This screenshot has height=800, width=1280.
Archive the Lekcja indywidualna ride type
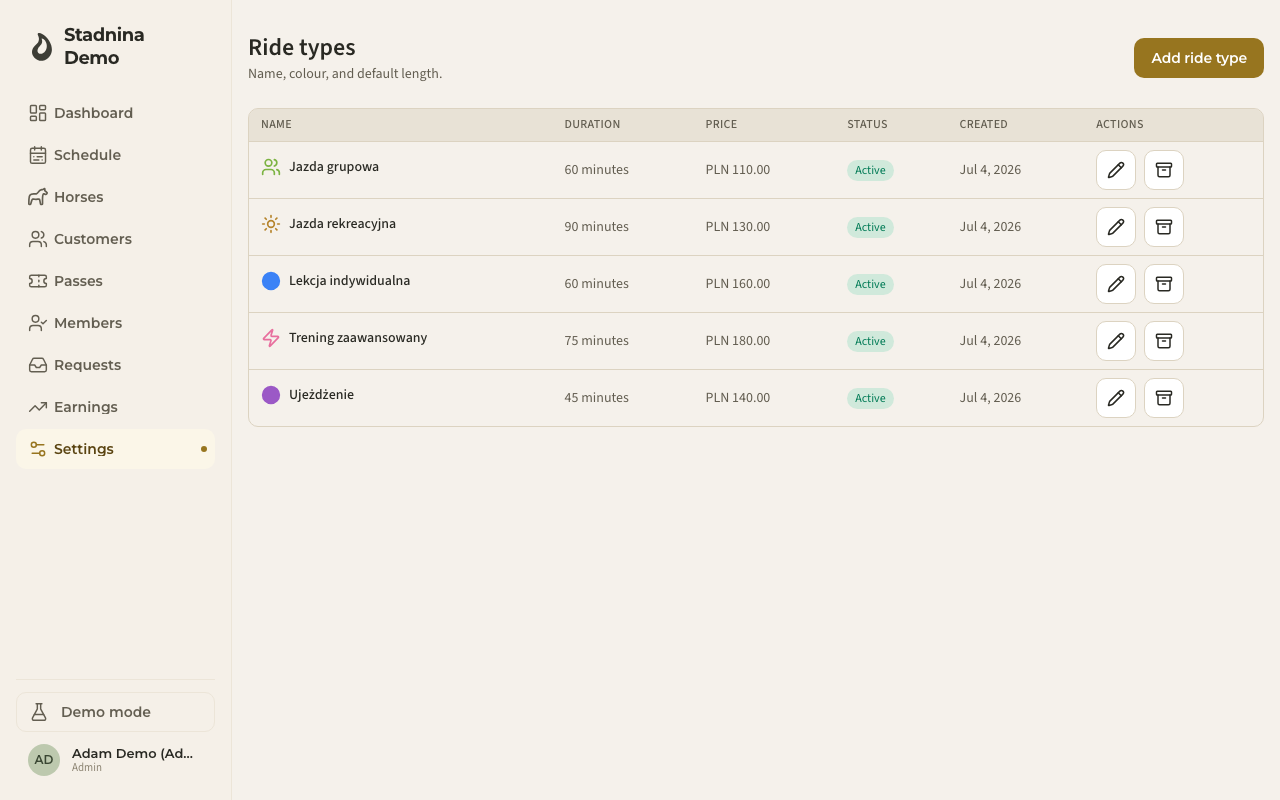coord(1164,284)
